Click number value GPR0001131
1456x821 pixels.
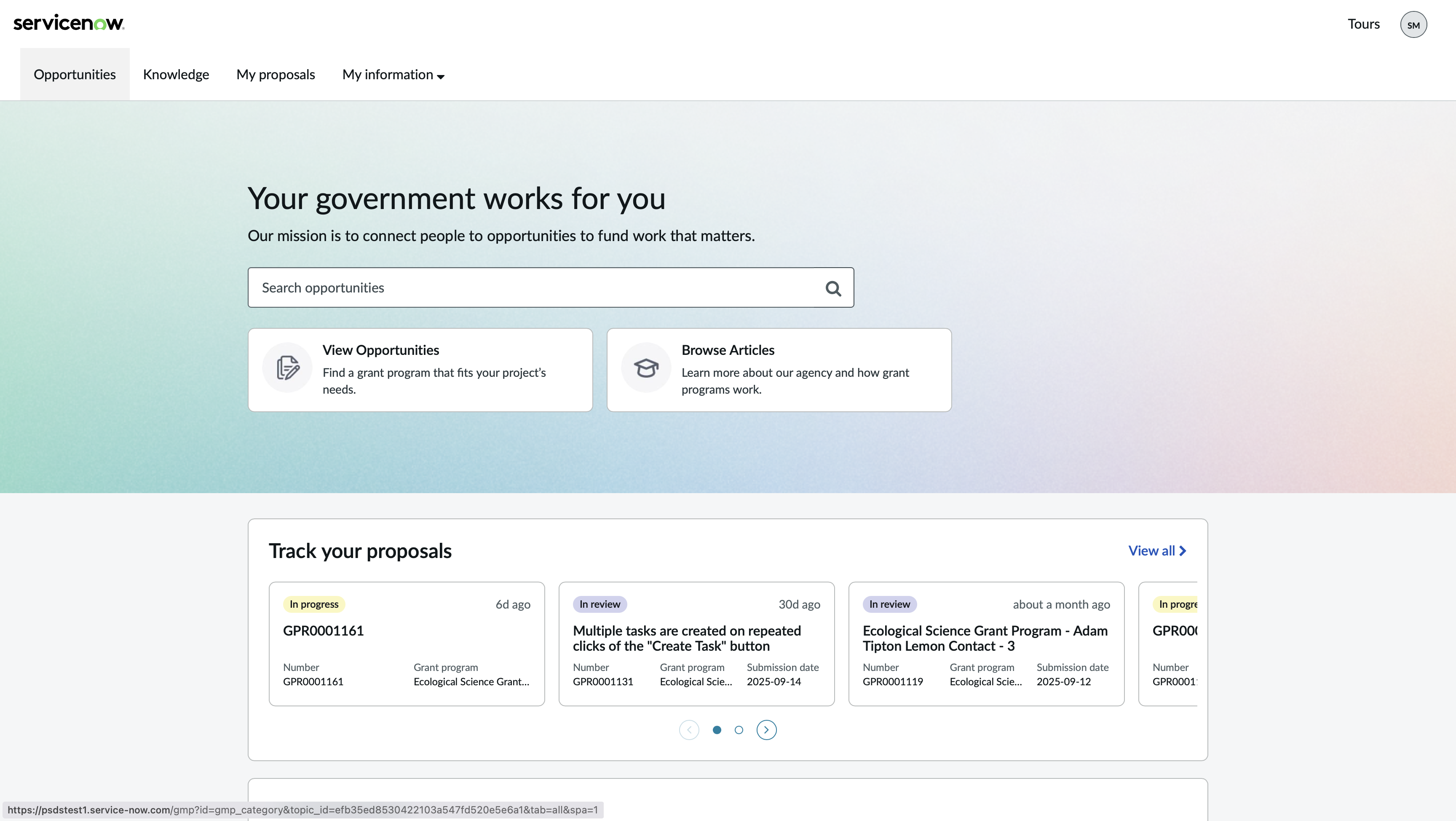[x=603, y=681]
